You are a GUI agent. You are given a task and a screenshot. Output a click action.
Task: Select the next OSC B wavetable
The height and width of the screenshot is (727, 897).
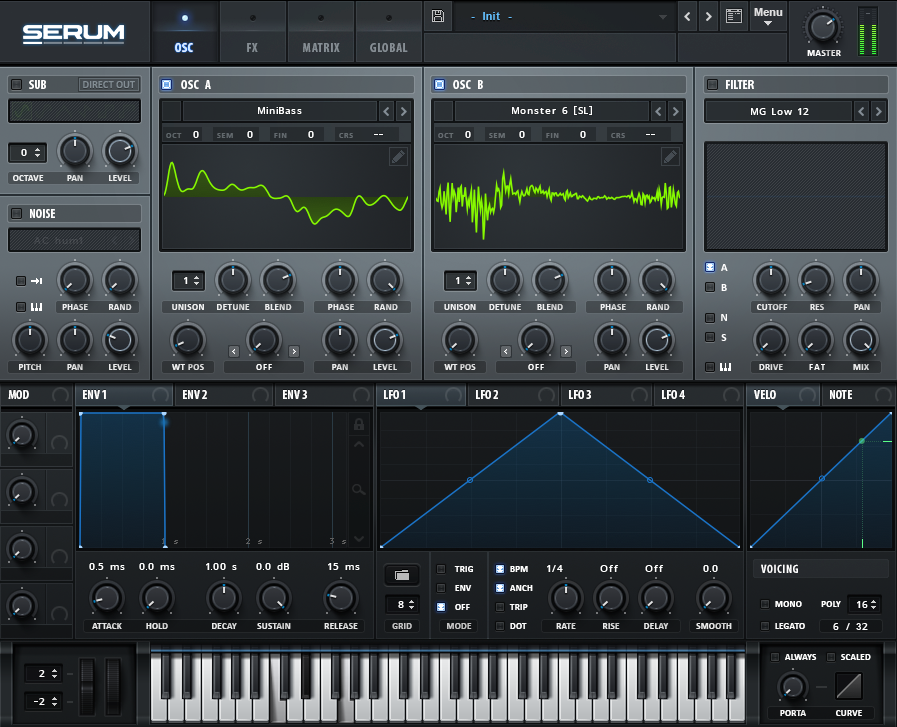[x=675, y=111]
